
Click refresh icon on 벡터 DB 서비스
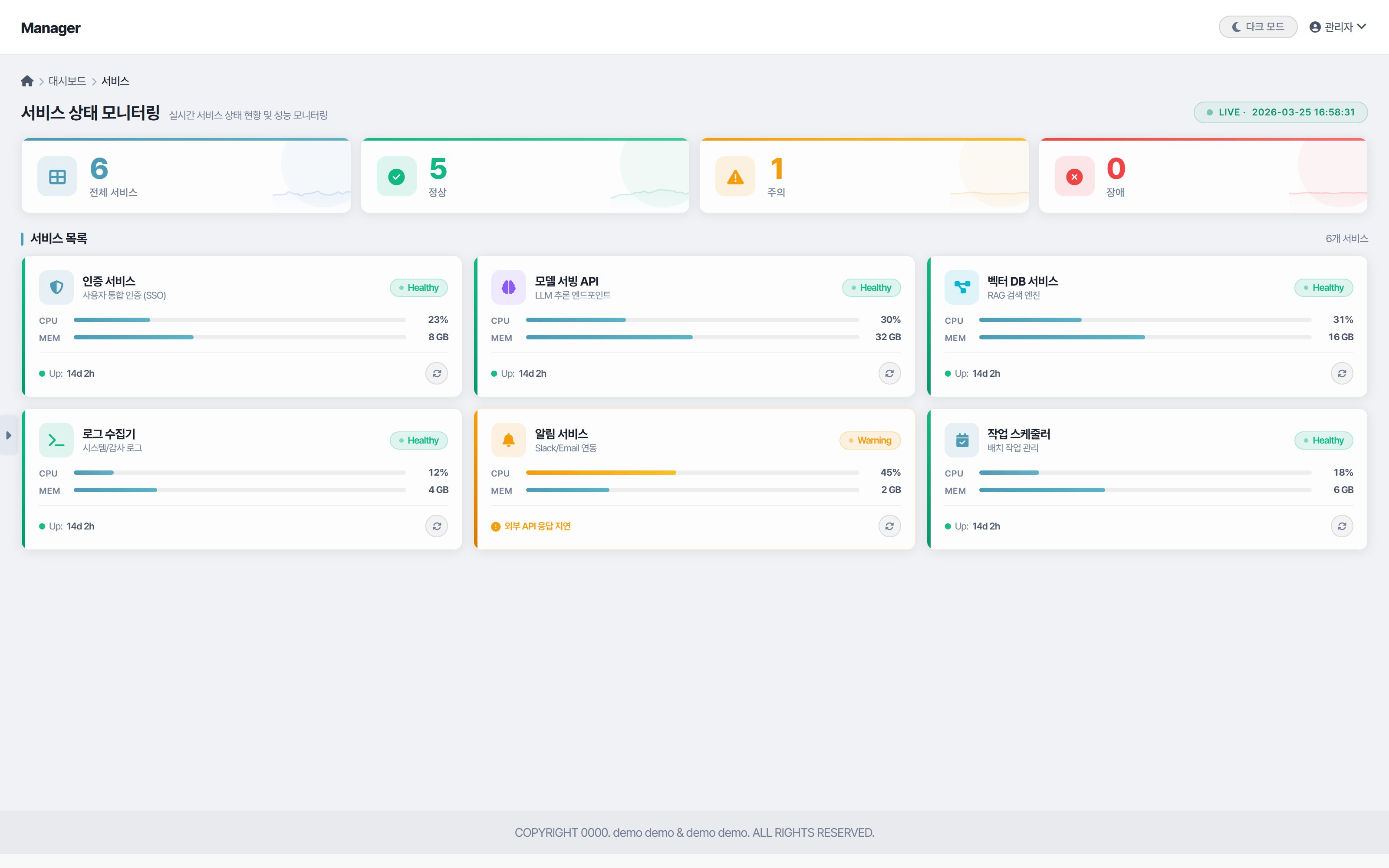(1341, 373)
